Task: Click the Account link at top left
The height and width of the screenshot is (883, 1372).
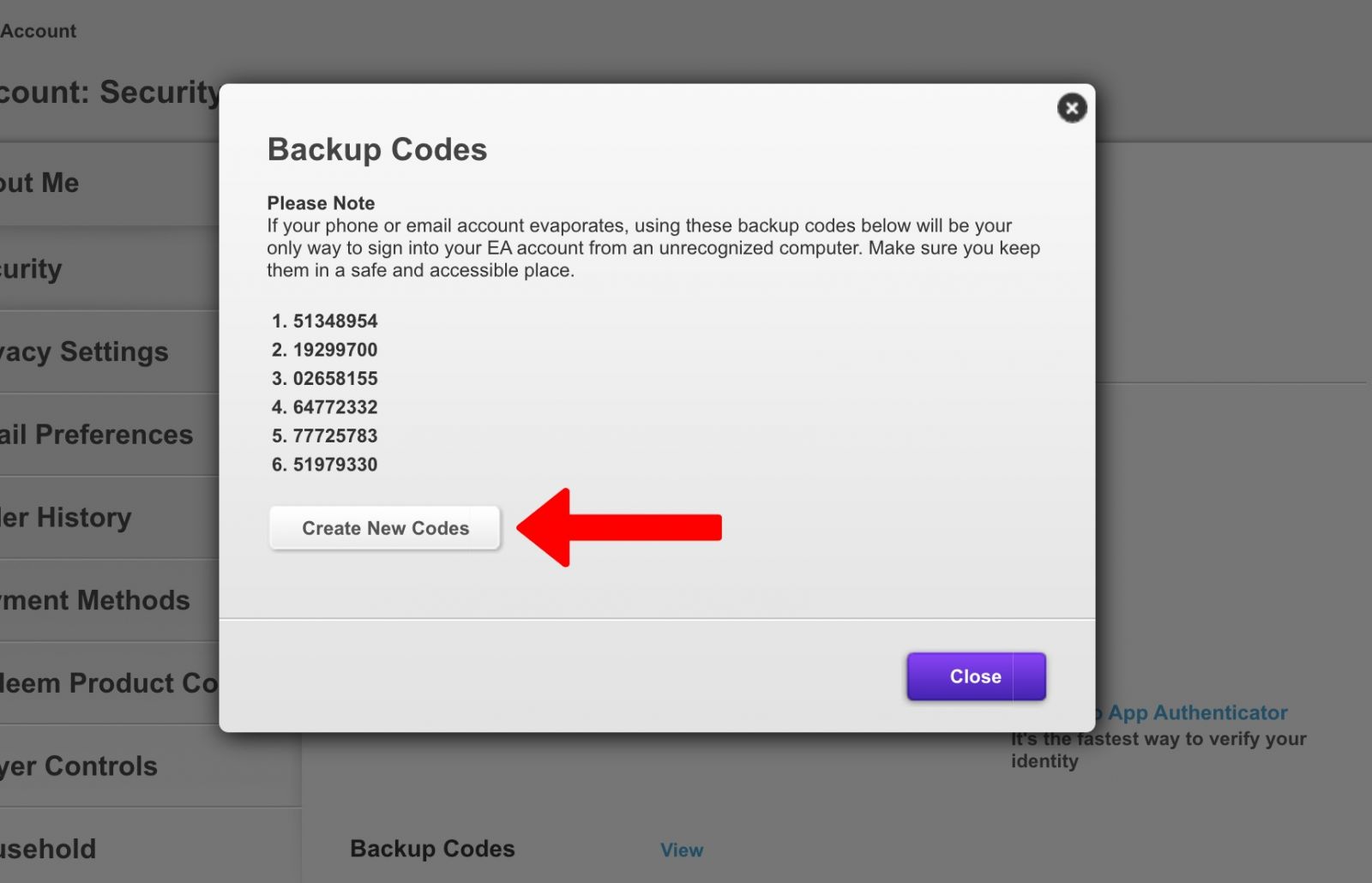Action: (x=38, y=30)
